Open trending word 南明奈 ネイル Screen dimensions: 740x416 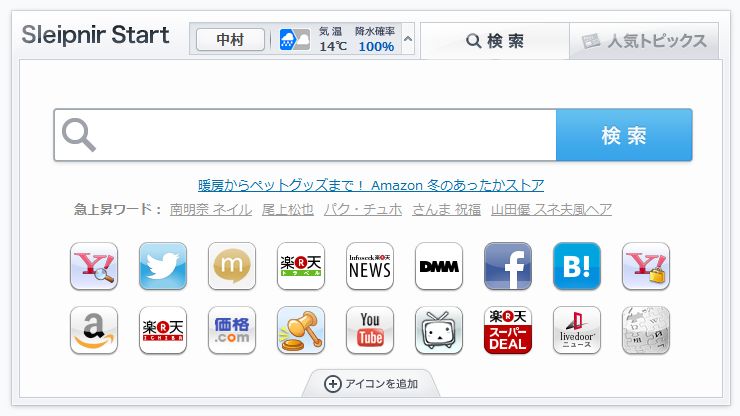[211, 209]
